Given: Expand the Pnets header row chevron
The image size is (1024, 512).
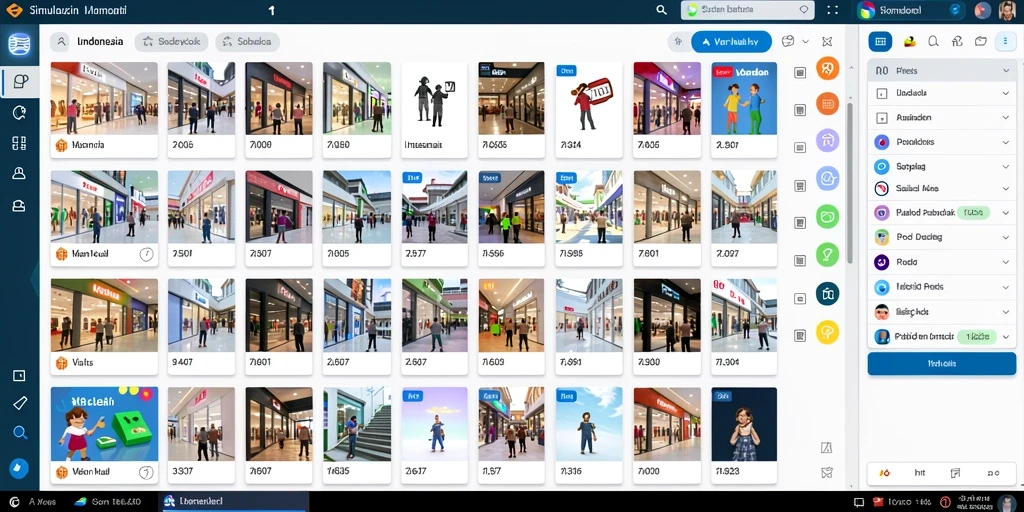Looking at the screenshot, I should pos(1006,71).
